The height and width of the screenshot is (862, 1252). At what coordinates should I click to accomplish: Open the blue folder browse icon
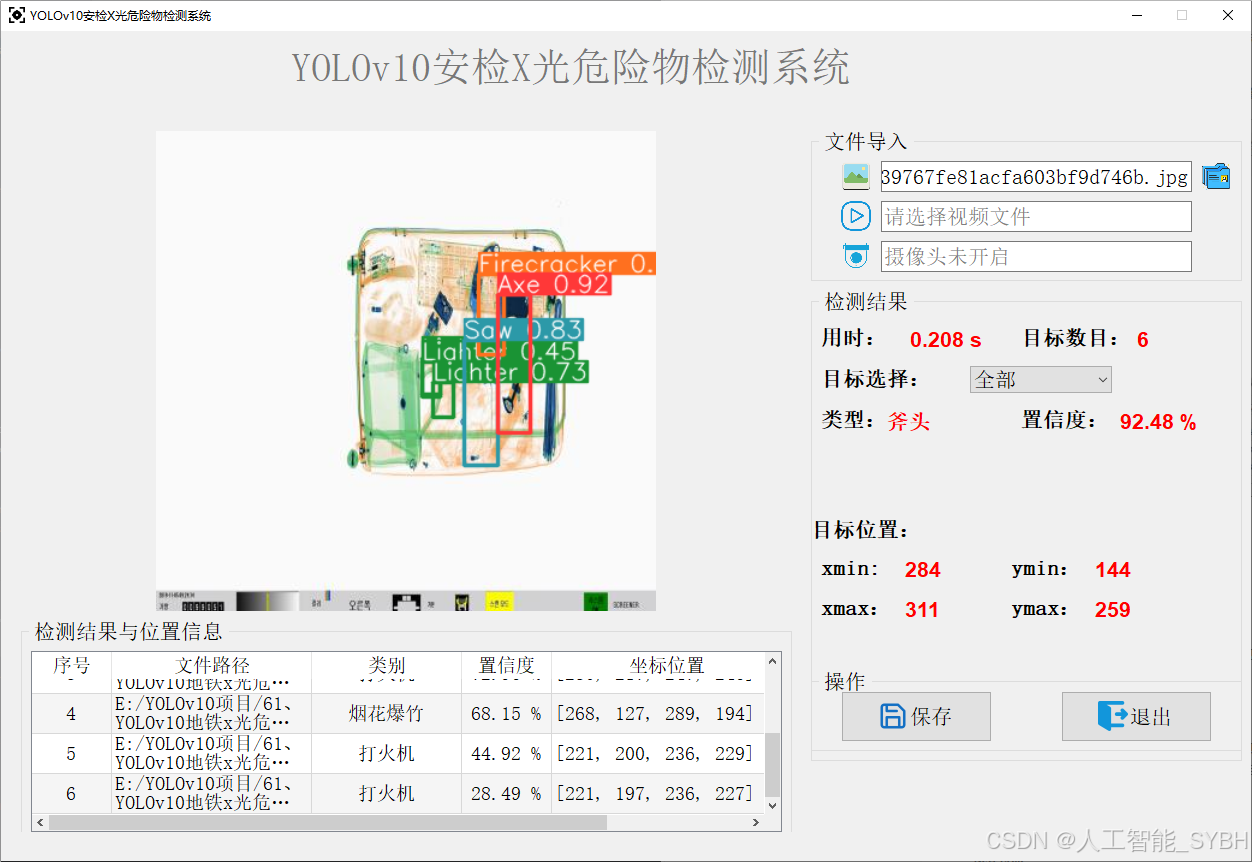[x=1216, y=176]
